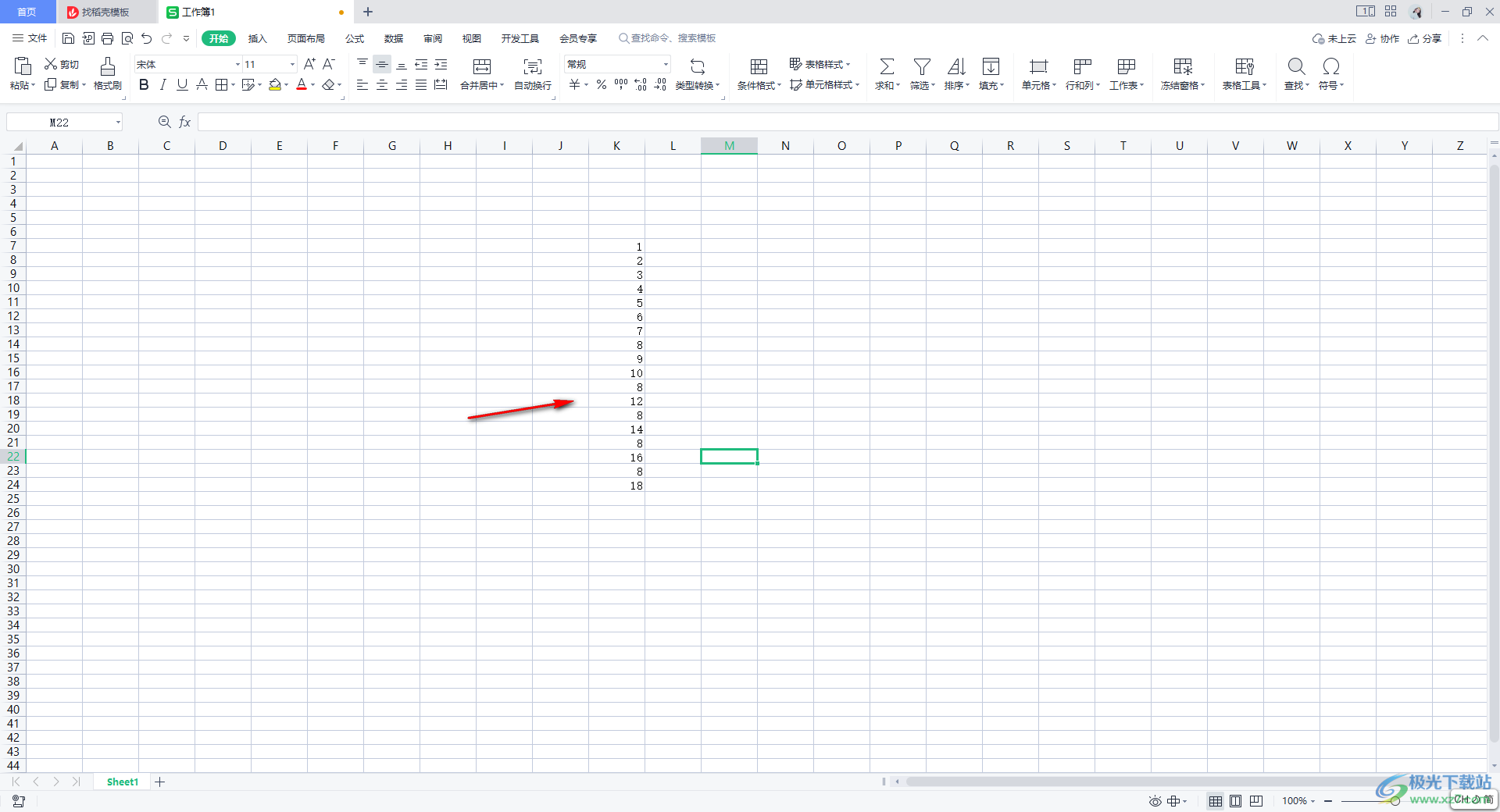Apply the red font color A
Screen dimensions: 1500x812
(x=302, y=84)
